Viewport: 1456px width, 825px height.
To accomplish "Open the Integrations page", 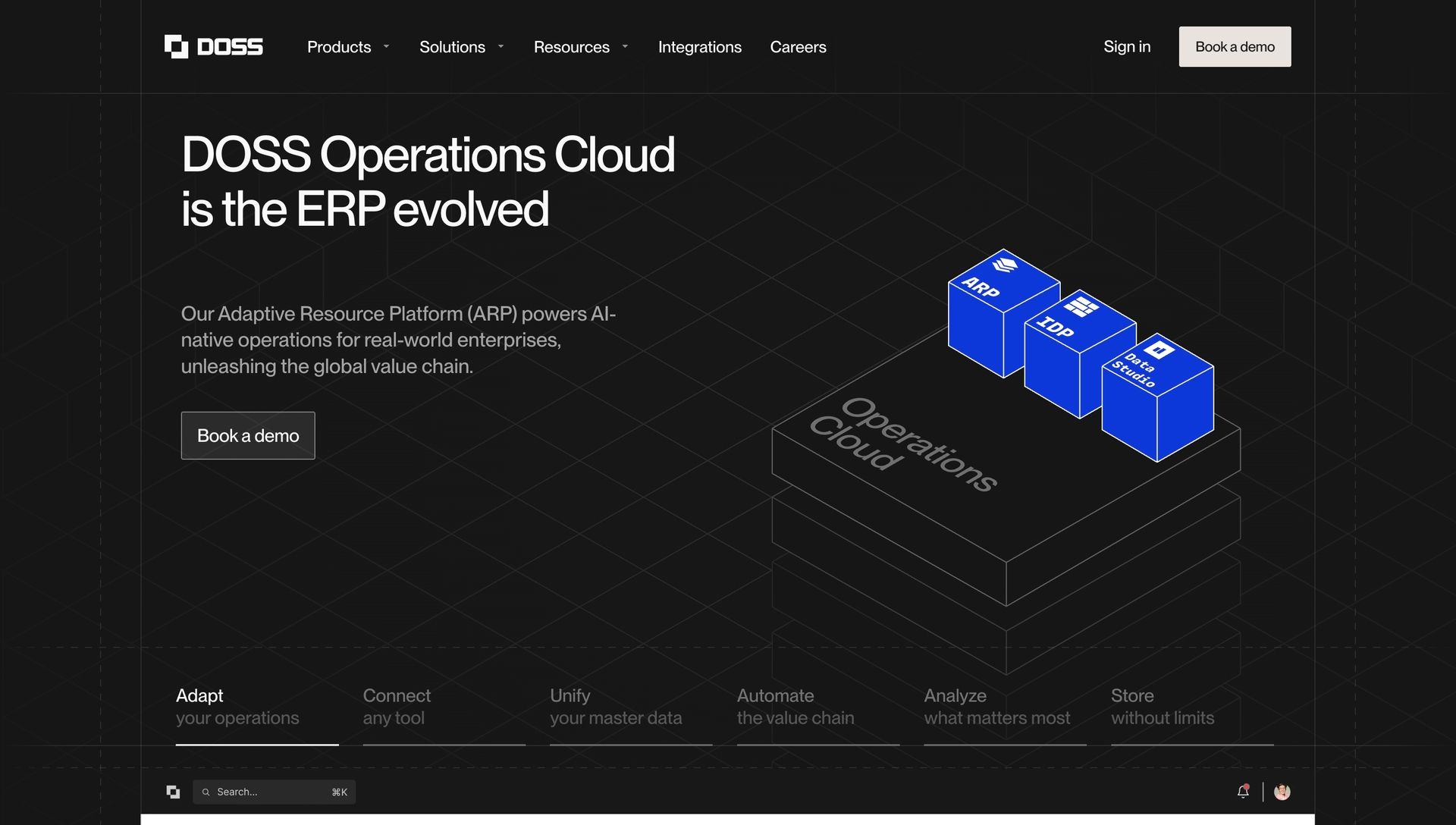I will click(x=699, y=47).
